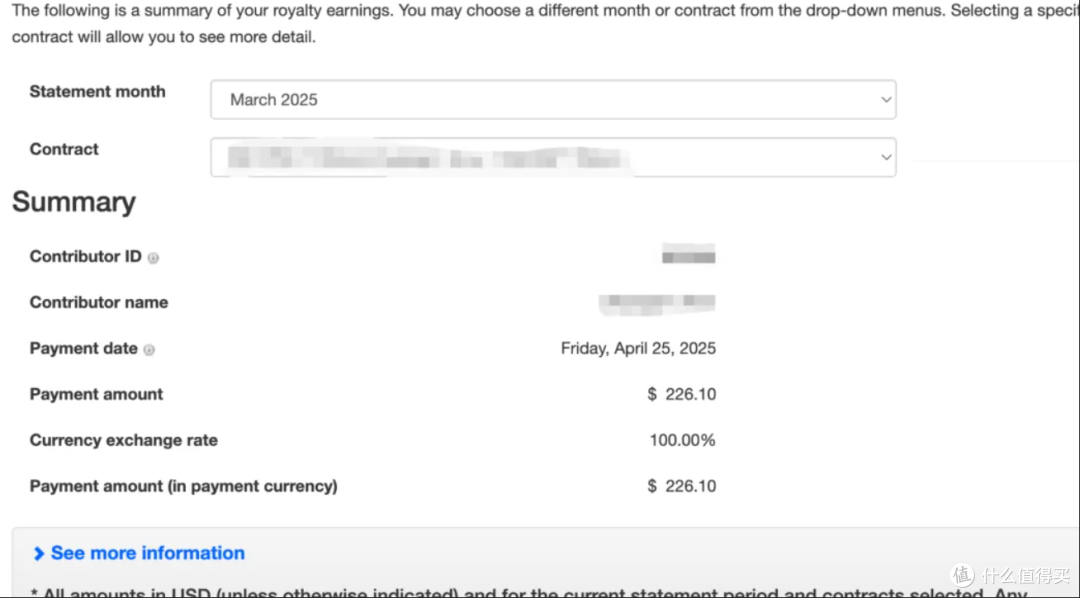Click the $226.10 value beside Payment amount
Screen dimensions: 1080x598
coord(682,395)
